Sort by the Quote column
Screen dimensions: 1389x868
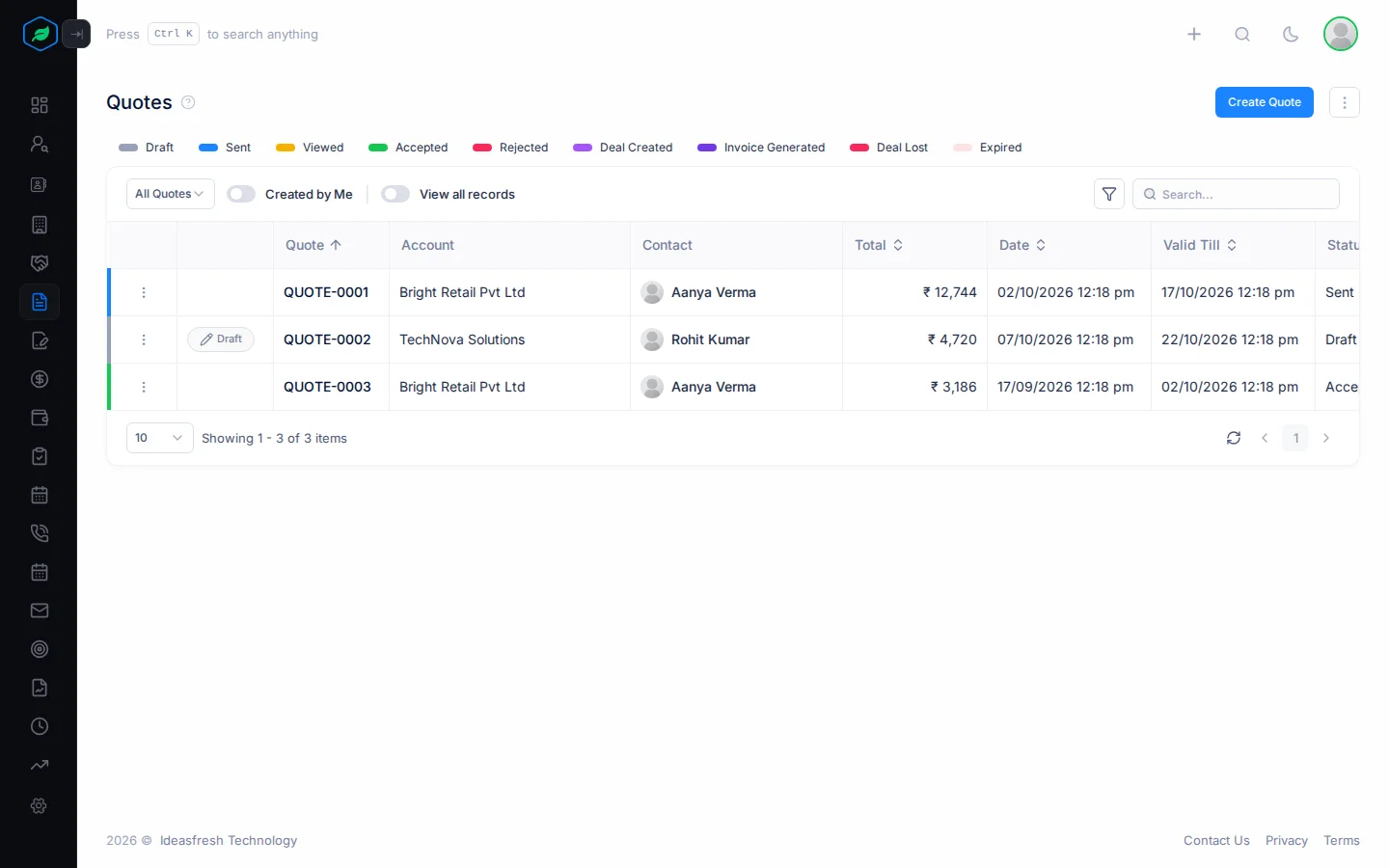(x=313, y=245)
